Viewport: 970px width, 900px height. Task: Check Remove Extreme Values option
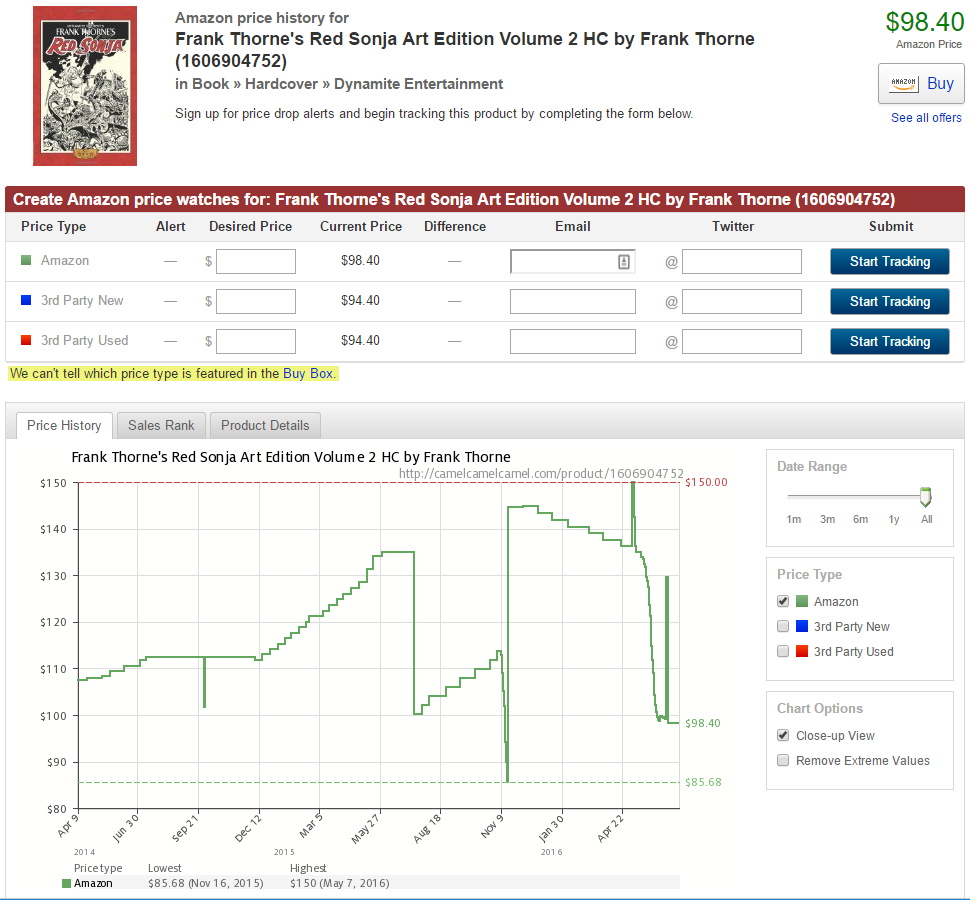click(783, 760)
